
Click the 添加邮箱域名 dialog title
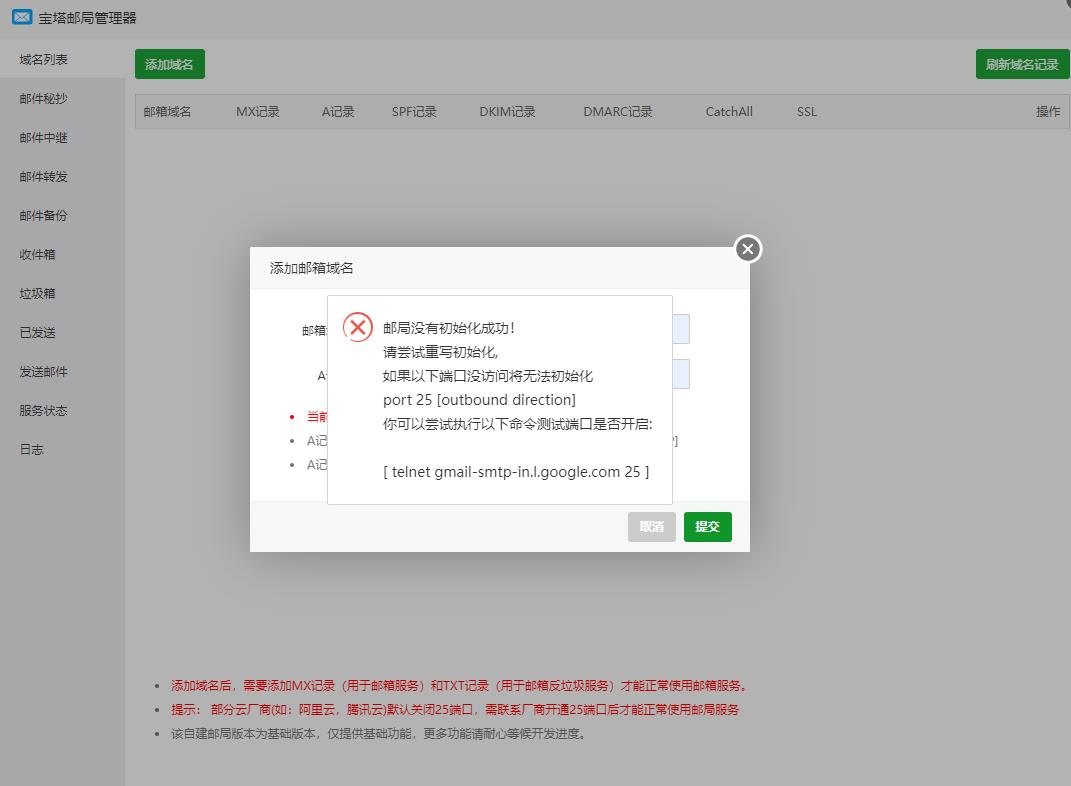[x=311, y=268]
